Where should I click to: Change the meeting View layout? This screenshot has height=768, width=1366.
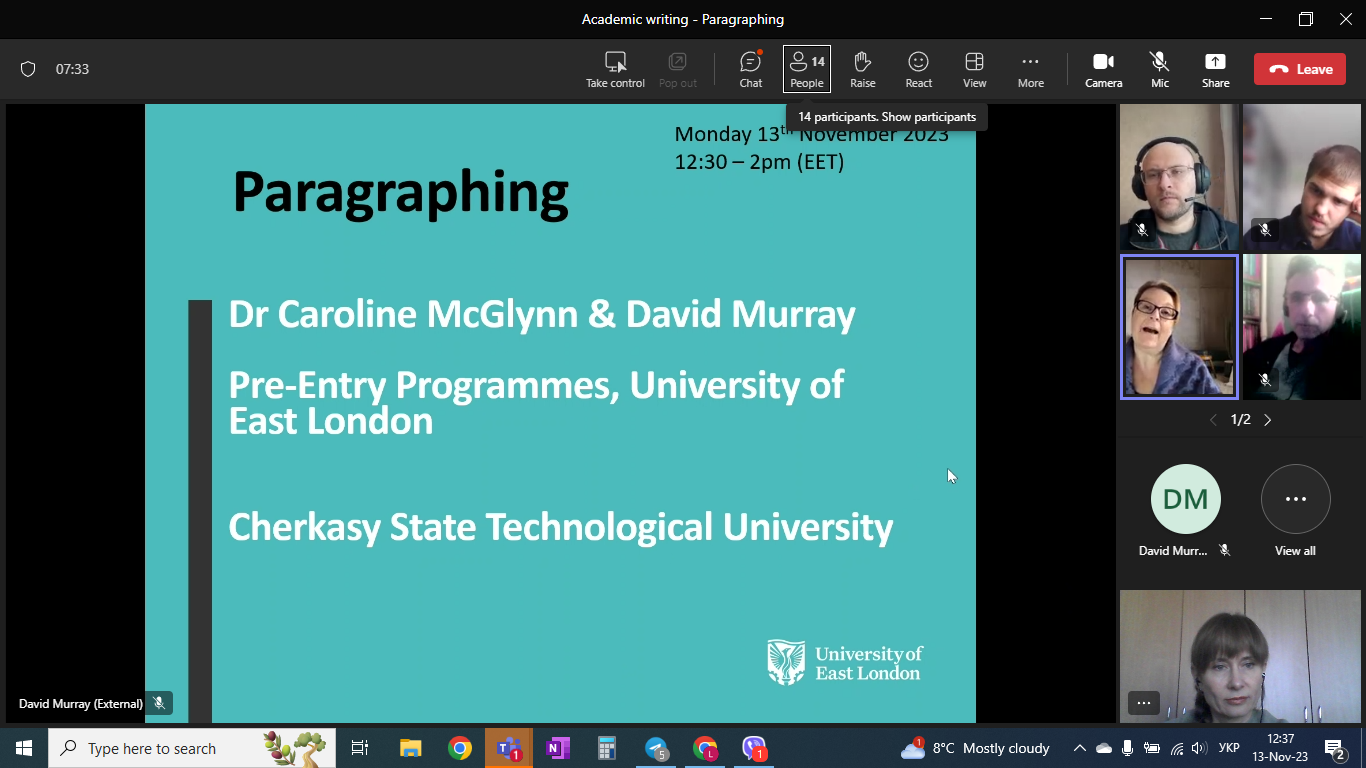(x=975, y=69)
